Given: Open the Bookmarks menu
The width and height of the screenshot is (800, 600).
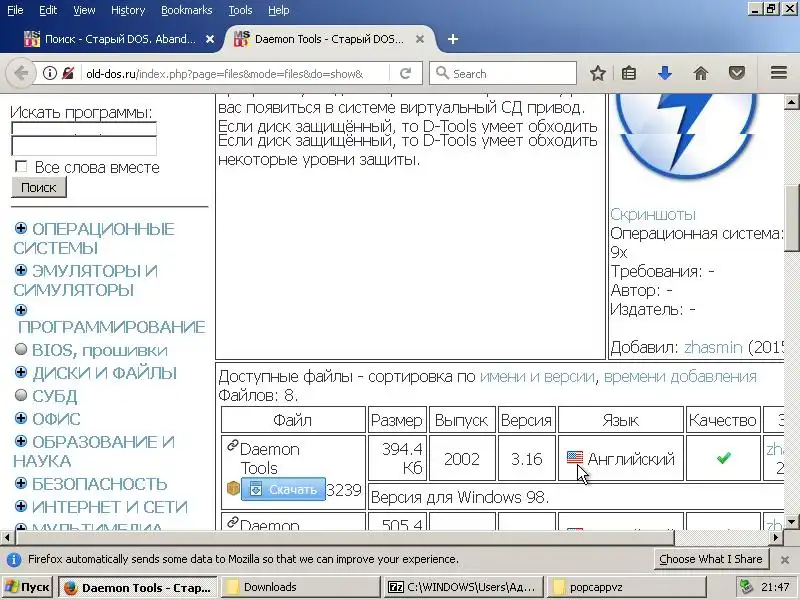Looking at the screenshot, I should [186, 10].
